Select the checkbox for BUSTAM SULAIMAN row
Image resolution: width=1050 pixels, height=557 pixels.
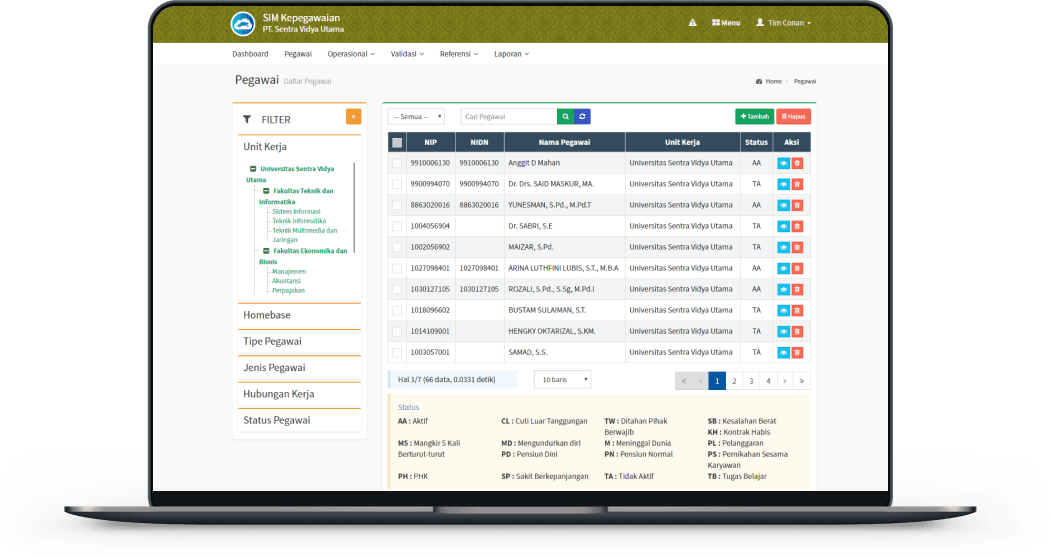397,310
